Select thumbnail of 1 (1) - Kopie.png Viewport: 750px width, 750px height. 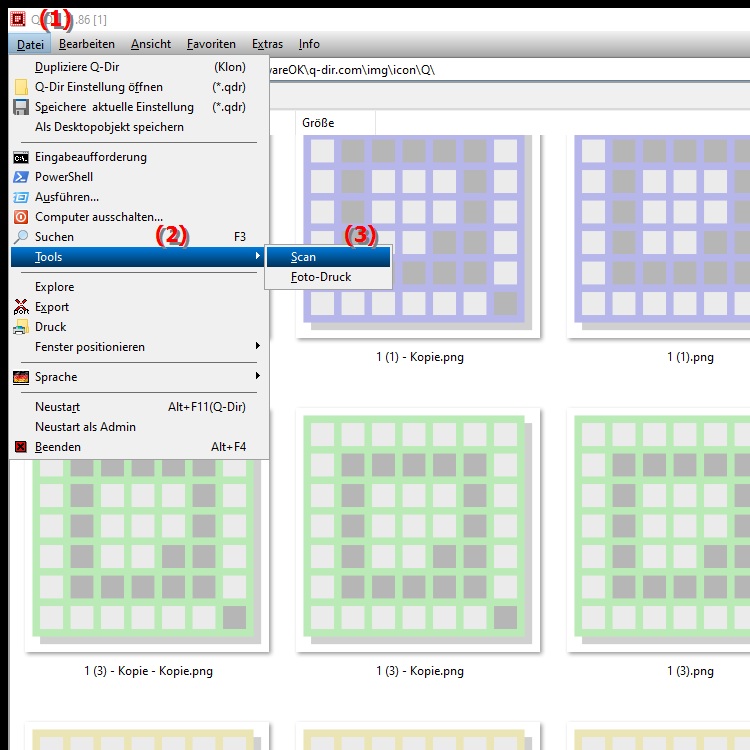pyautogui.click(x=418, y=236)
